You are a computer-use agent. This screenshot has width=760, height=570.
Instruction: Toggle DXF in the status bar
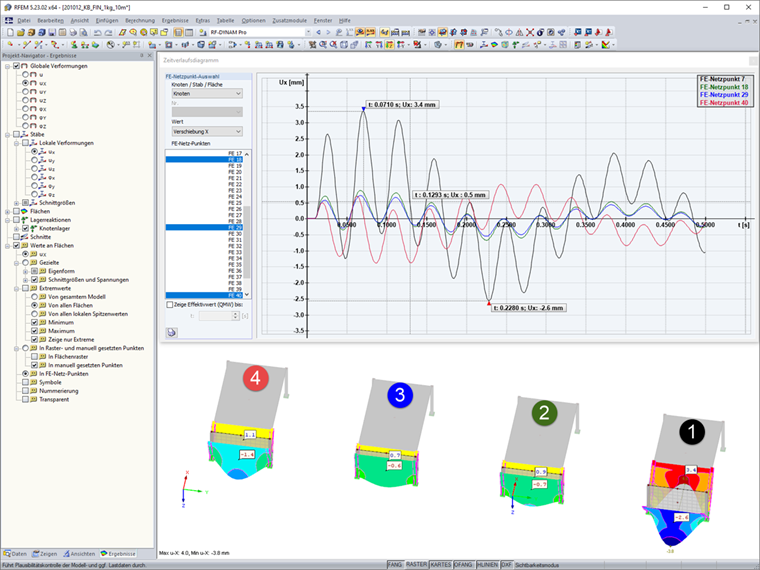coord(506,565)
